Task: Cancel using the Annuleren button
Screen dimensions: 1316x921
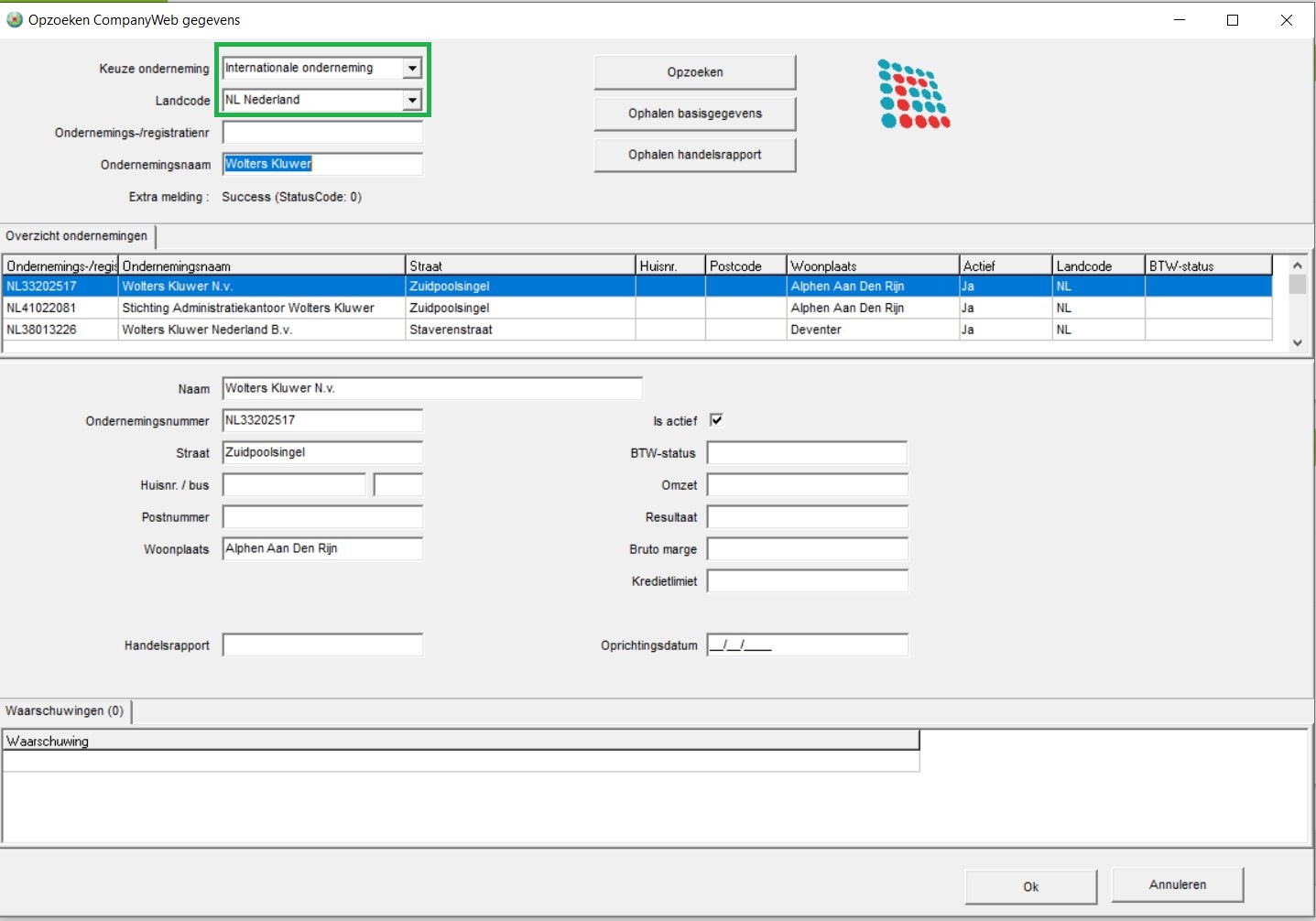Action: [1177, 884]
